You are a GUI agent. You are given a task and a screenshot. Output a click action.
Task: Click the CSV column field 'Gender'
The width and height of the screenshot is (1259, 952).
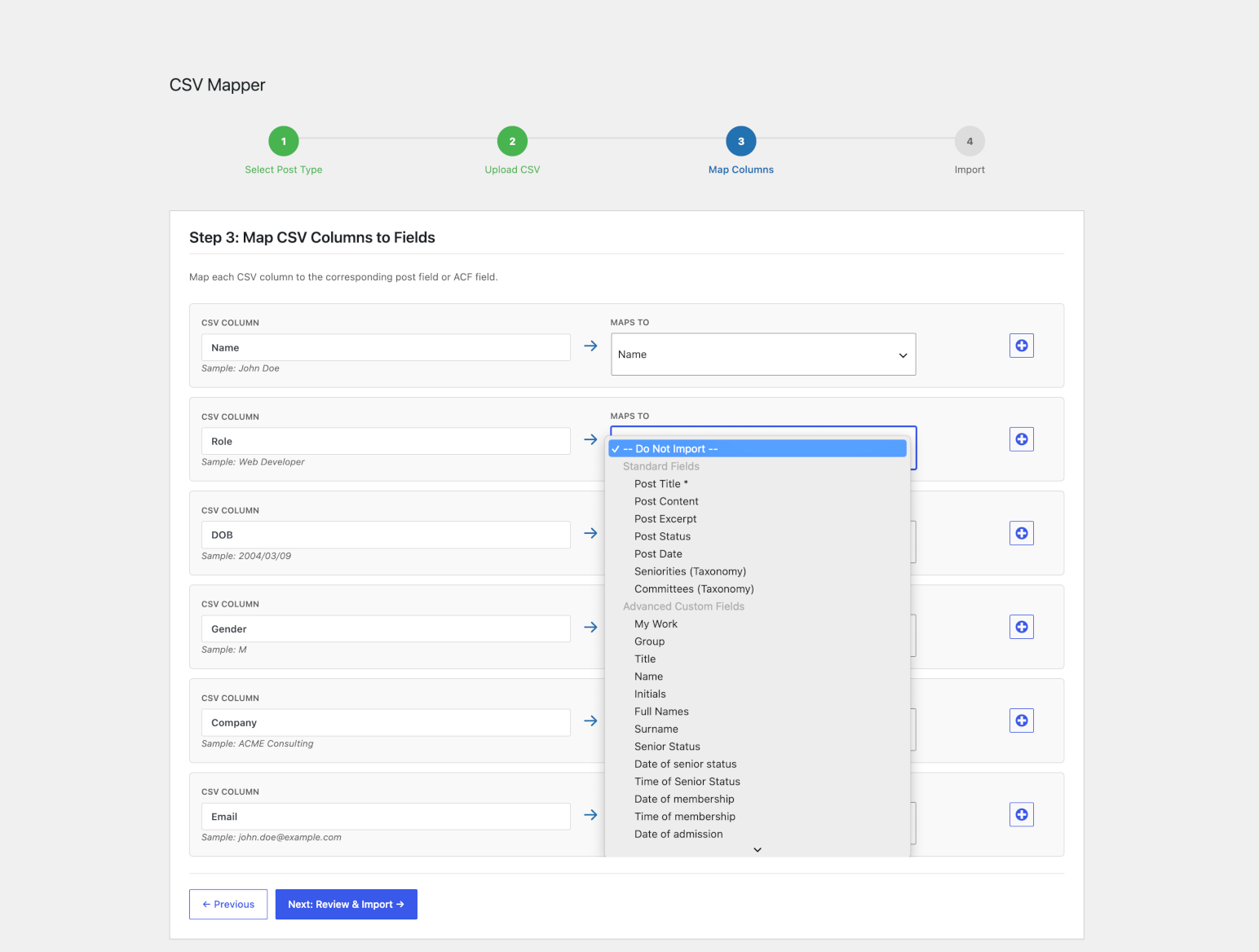(386, 628)
